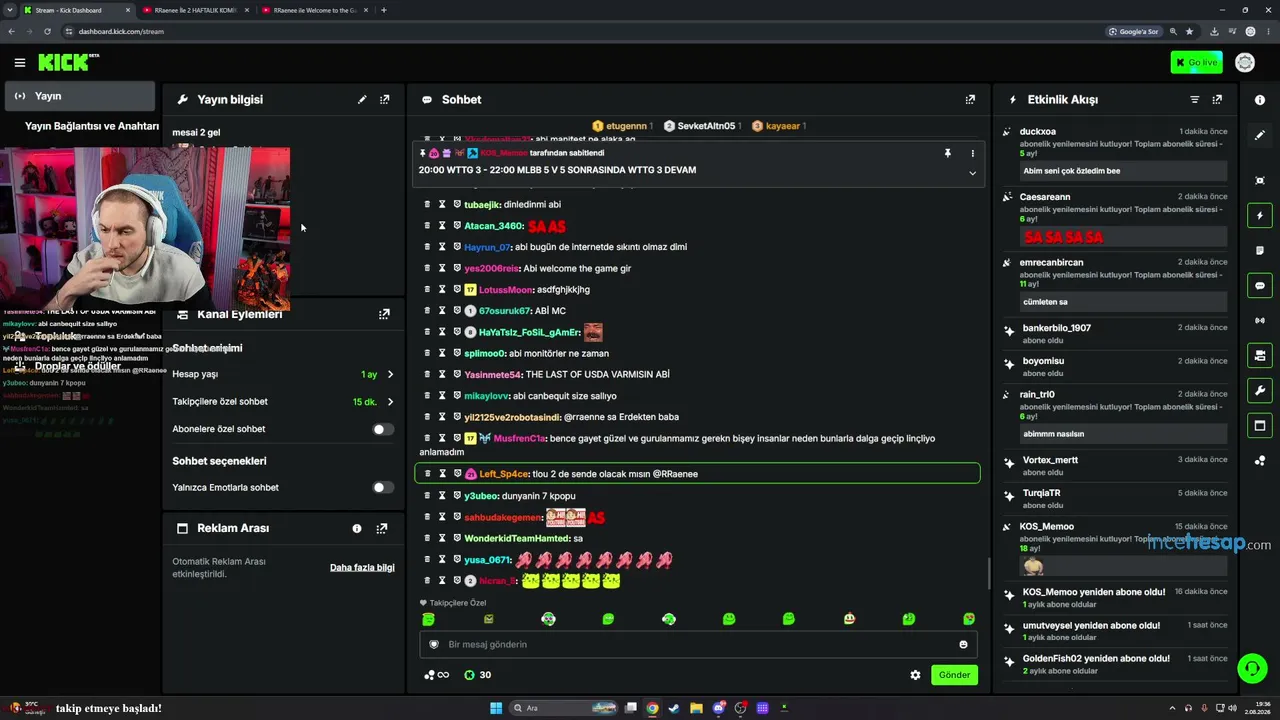Open the Daha fazla bilgi link
The height and width of the screenshot is (720, 1280).
pyautogui.click(x=362, y=568)
